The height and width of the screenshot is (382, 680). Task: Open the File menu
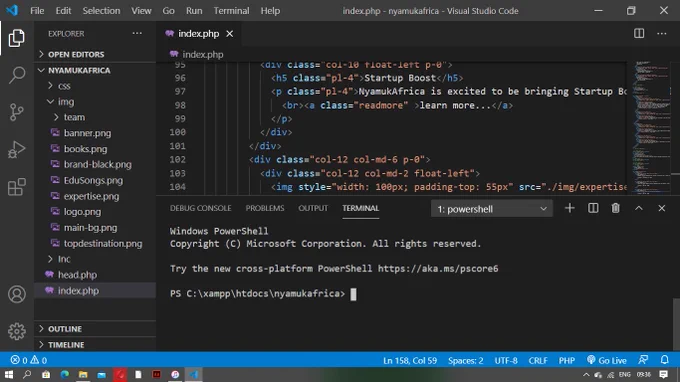click(x=37, y=11)
